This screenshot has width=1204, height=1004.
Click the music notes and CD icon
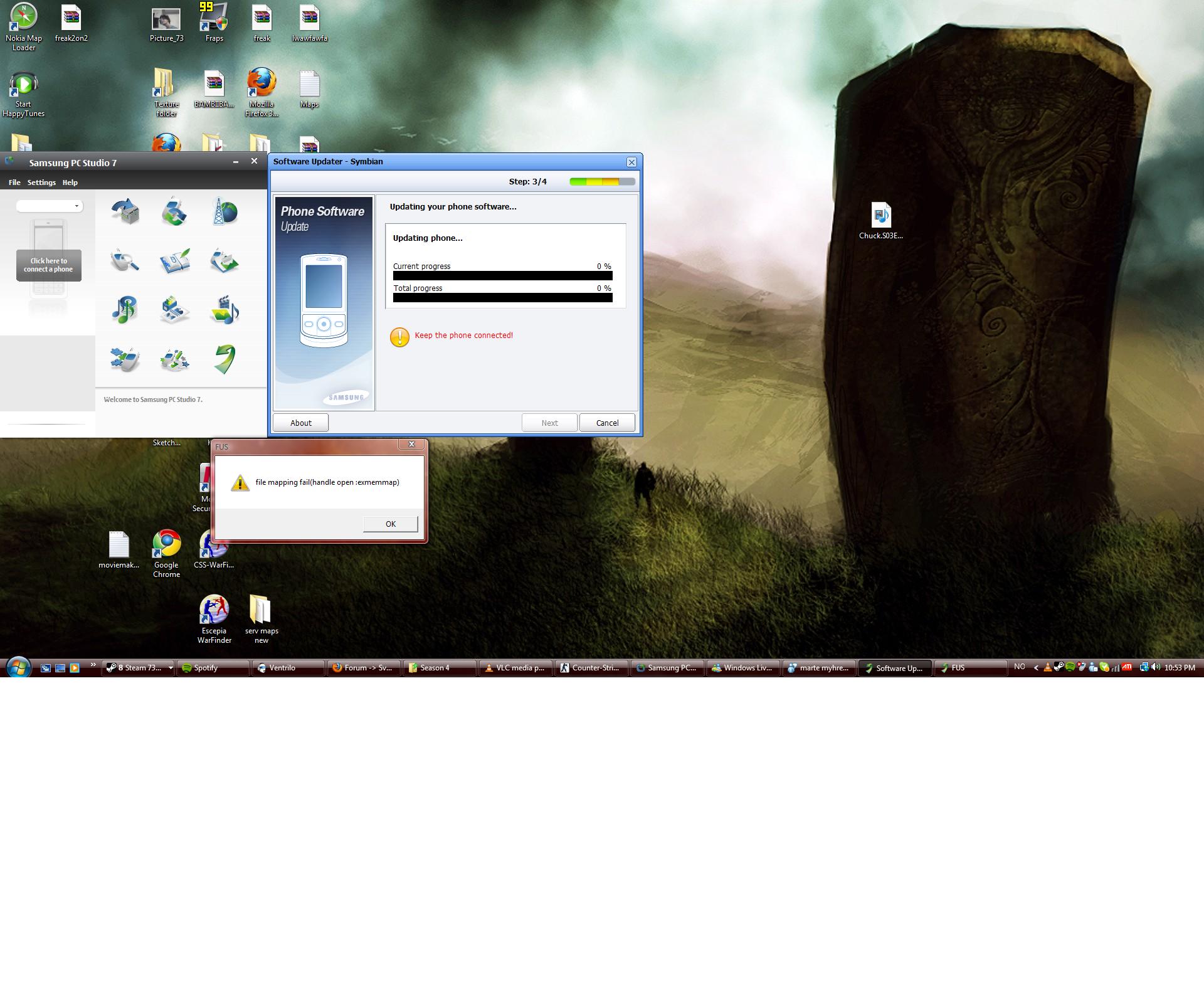[125, 310]
